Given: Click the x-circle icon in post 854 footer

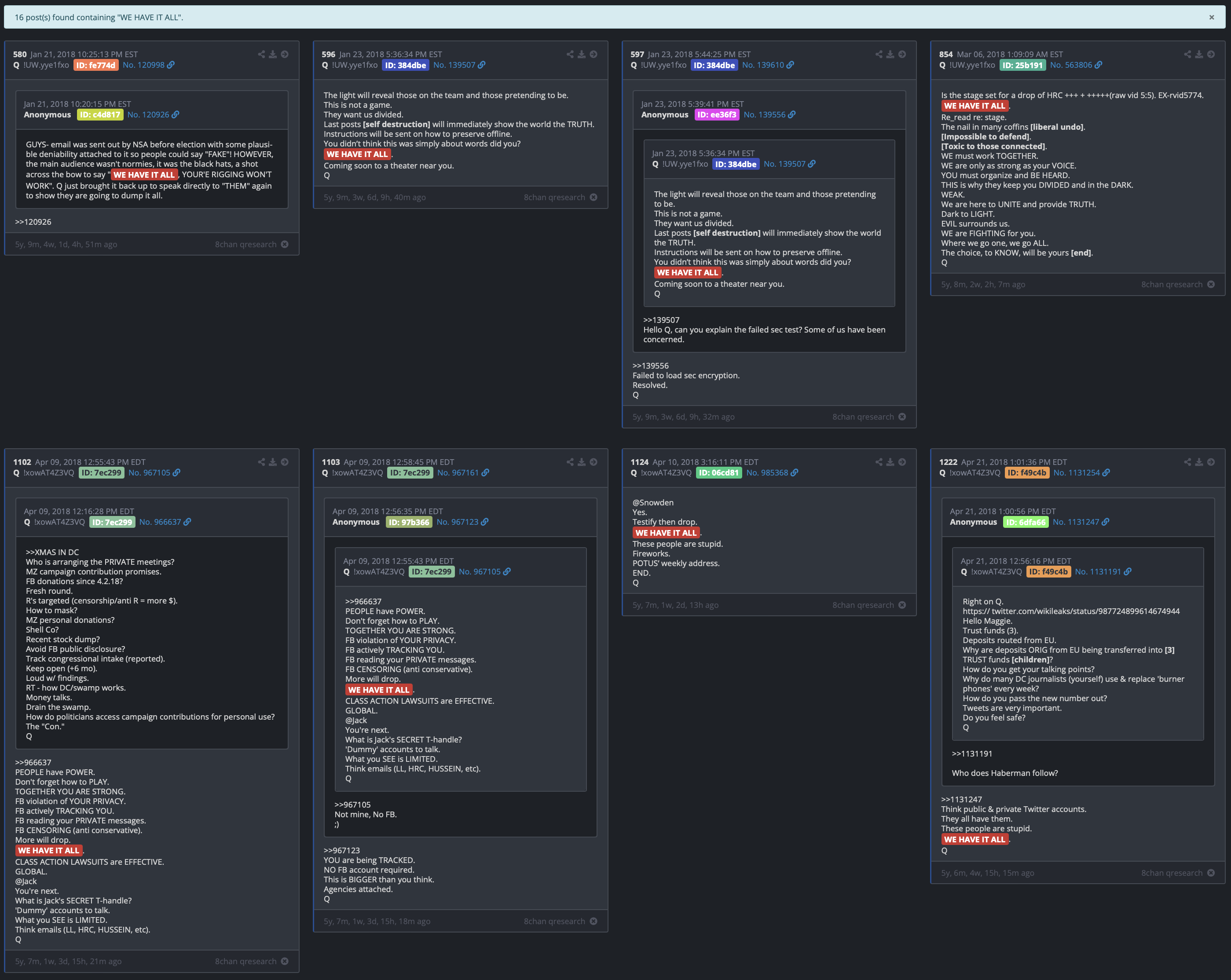Looking at the screenshot, I should pos(1211,284).
